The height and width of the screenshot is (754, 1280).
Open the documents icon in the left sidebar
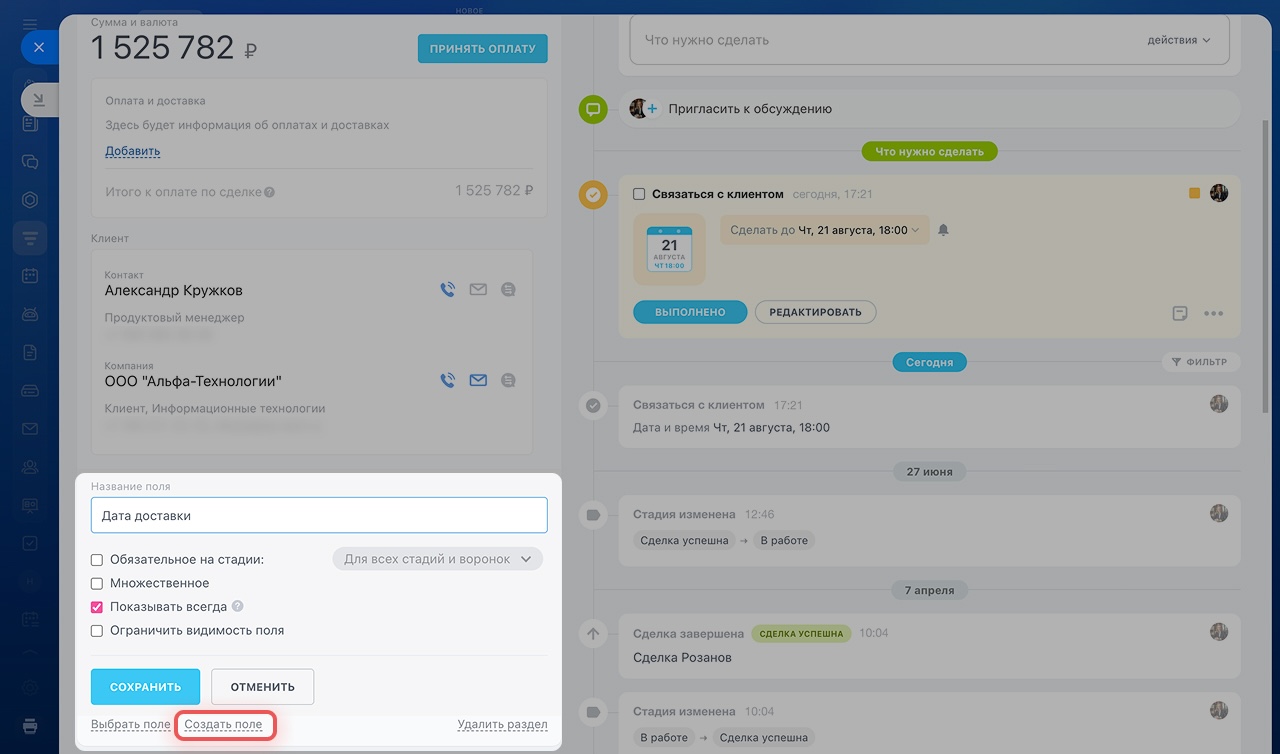pos(30,352)
